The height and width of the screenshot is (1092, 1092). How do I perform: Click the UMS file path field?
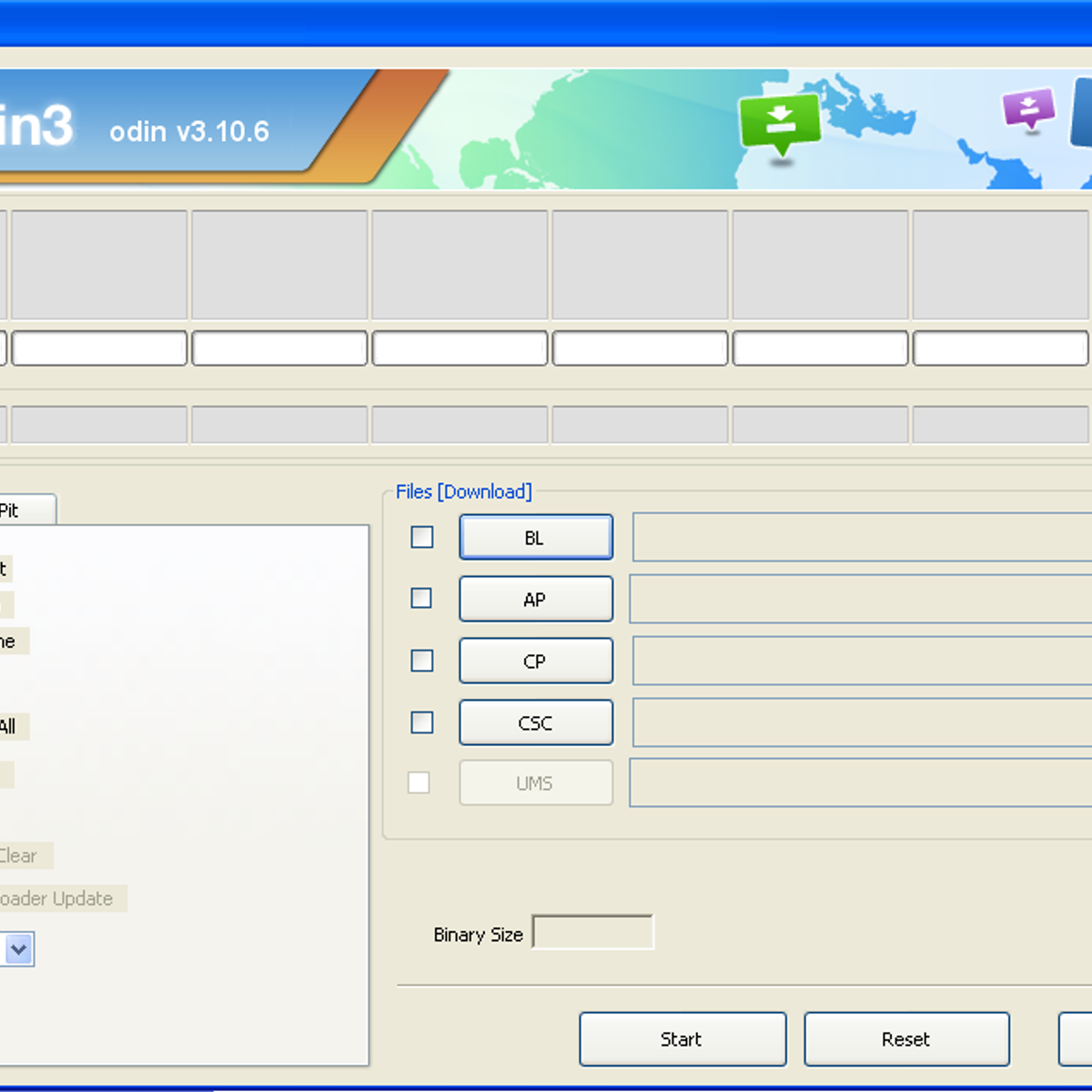click(861, 783)
